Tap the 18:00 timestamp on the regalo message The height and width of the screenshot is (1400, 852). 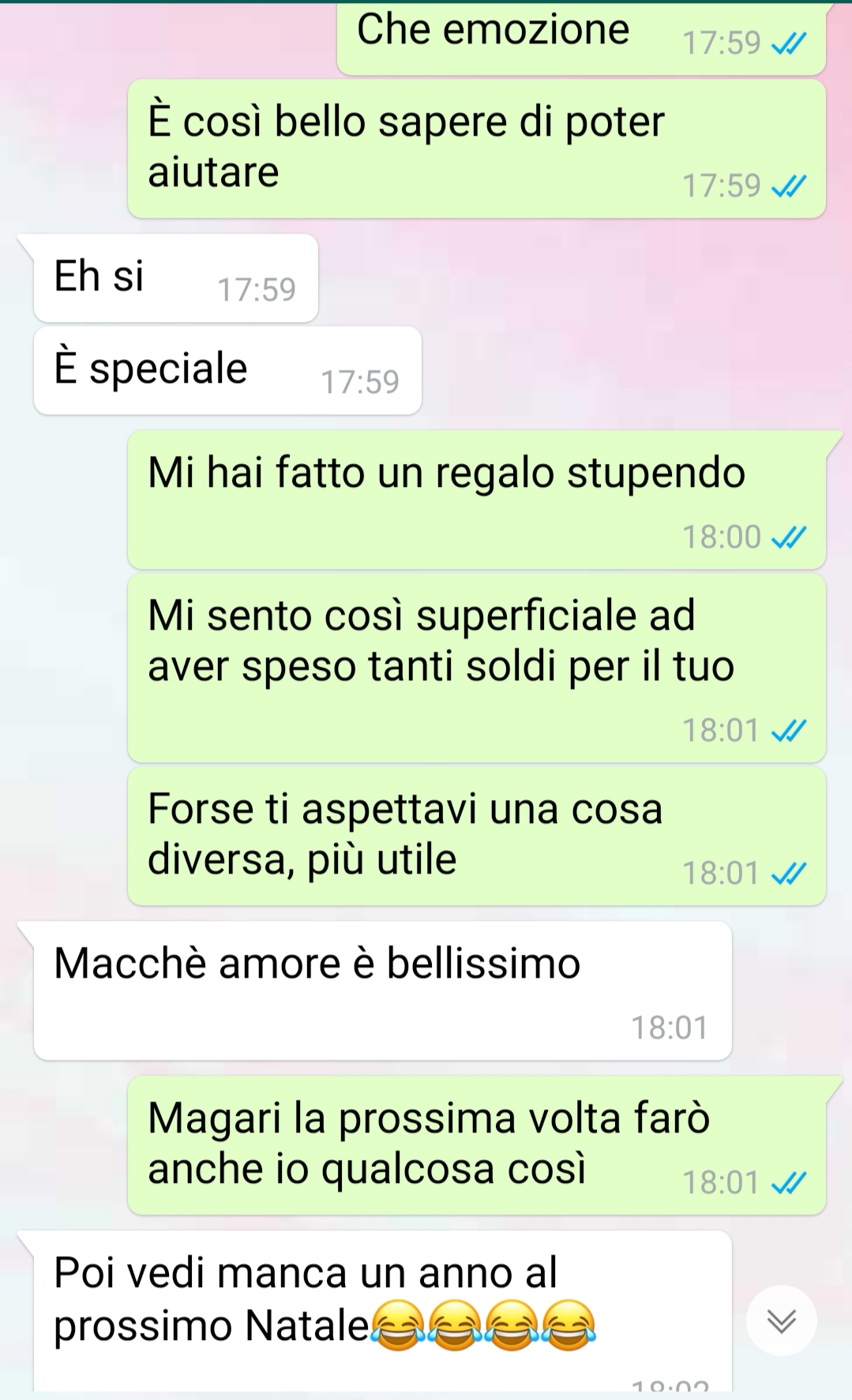coord(721,537)
